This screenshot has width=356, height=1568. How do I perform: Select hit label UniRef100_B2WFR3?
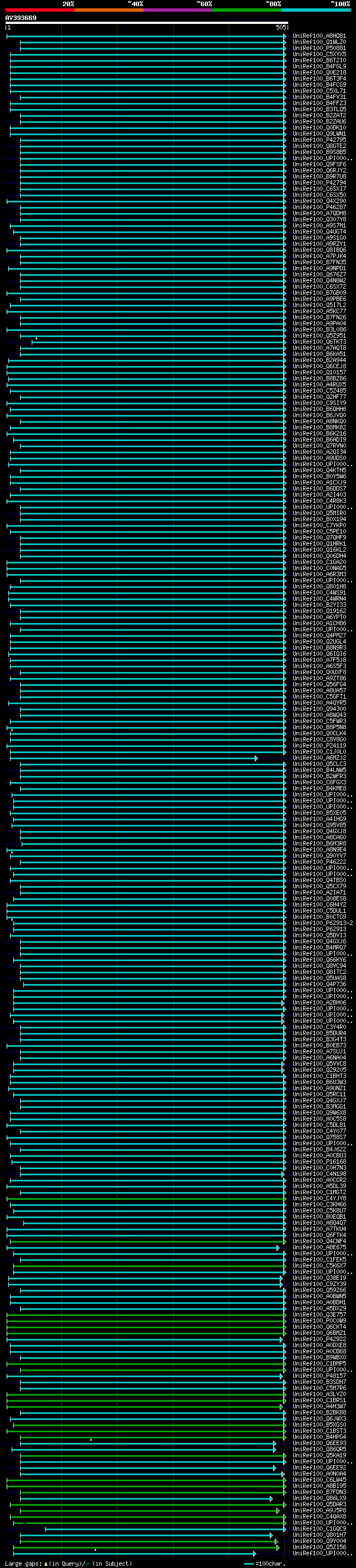pos(319,776)
